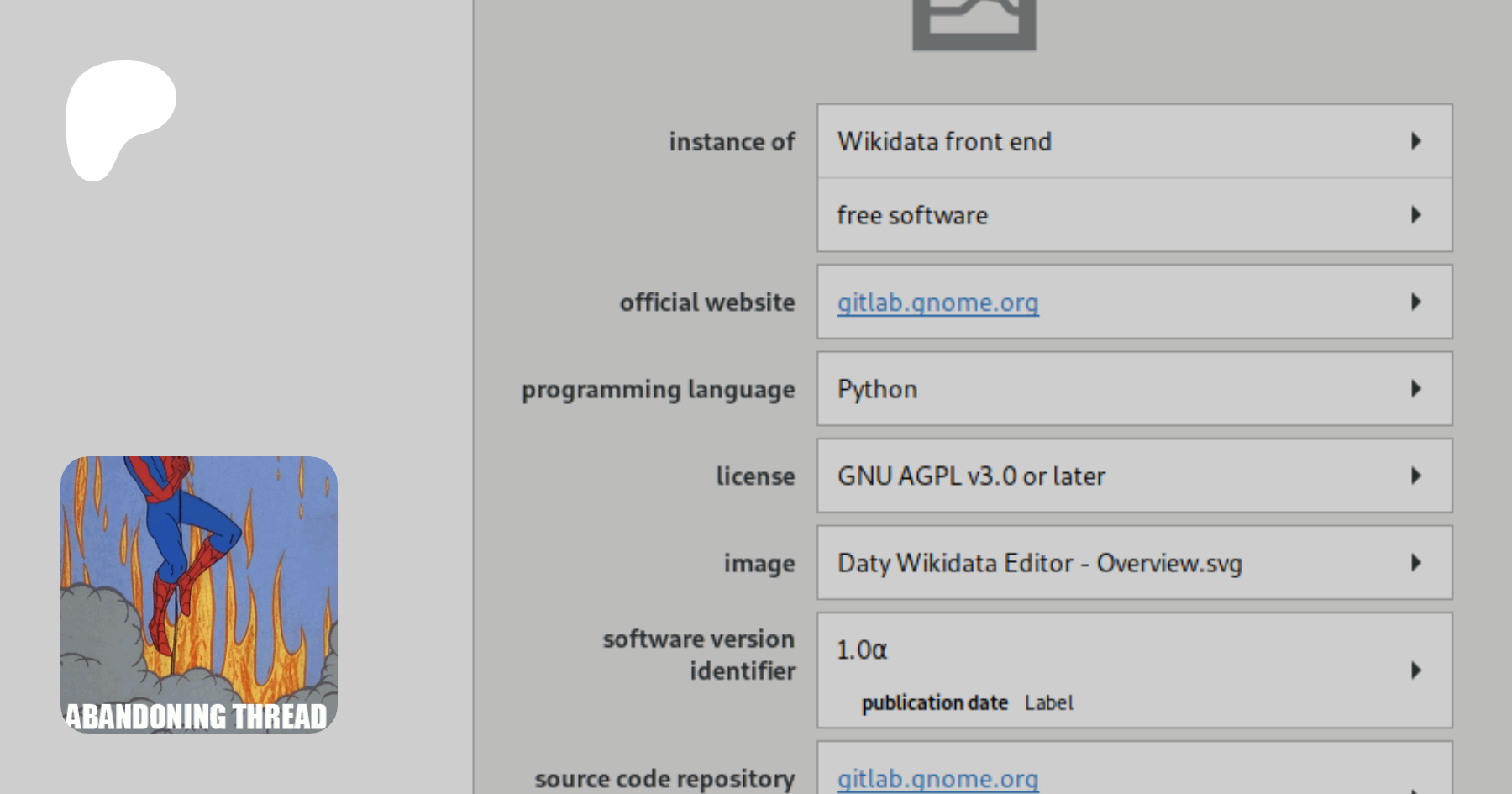Screen dimensions: 1512x794
Task: Select Daty Wikidata Editor - Overview.svg entry
Action: coord(1039,563)
